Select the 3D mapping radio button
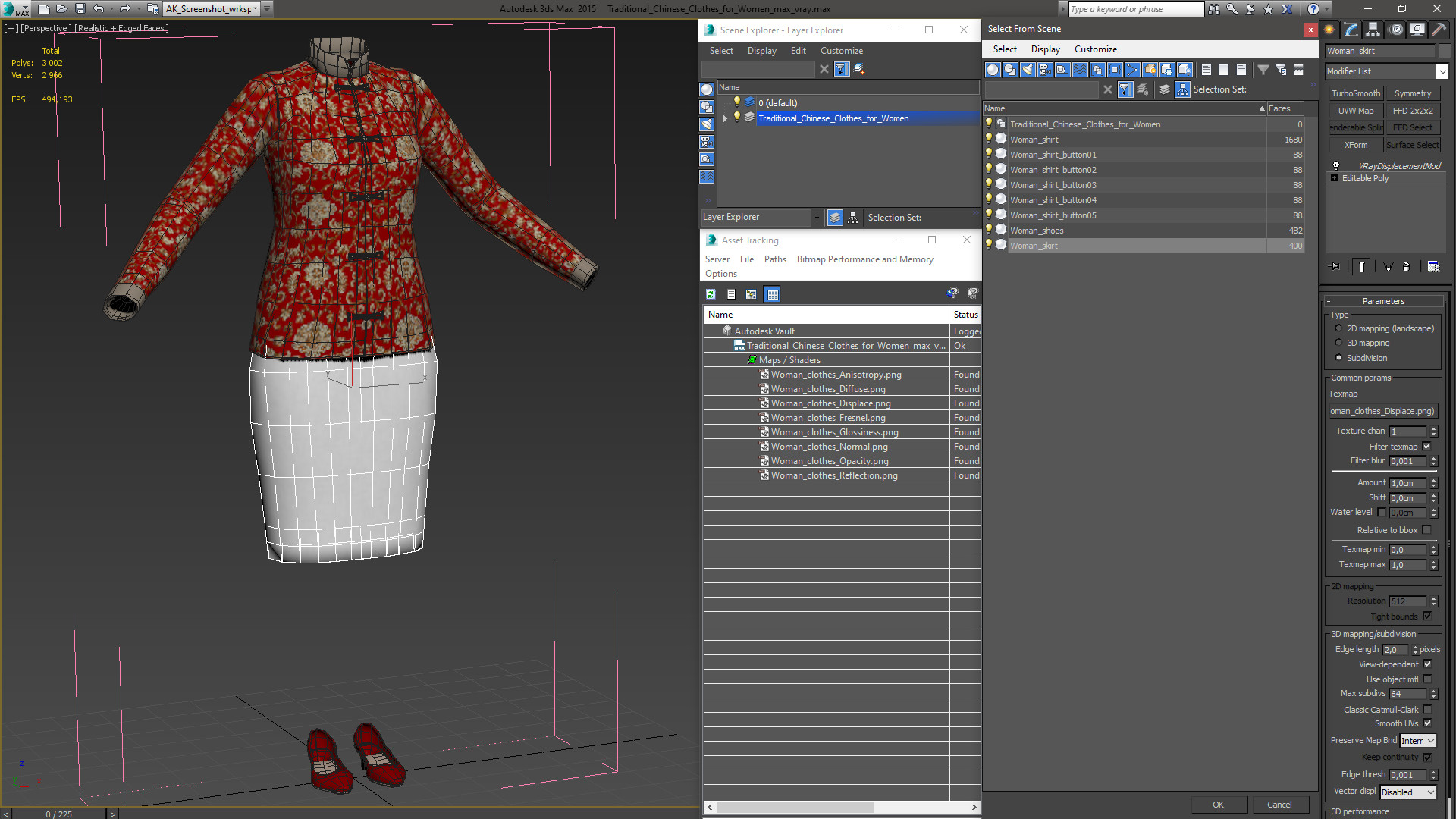The width and height of the screenshot is (1456, 819). (1338, 343)
